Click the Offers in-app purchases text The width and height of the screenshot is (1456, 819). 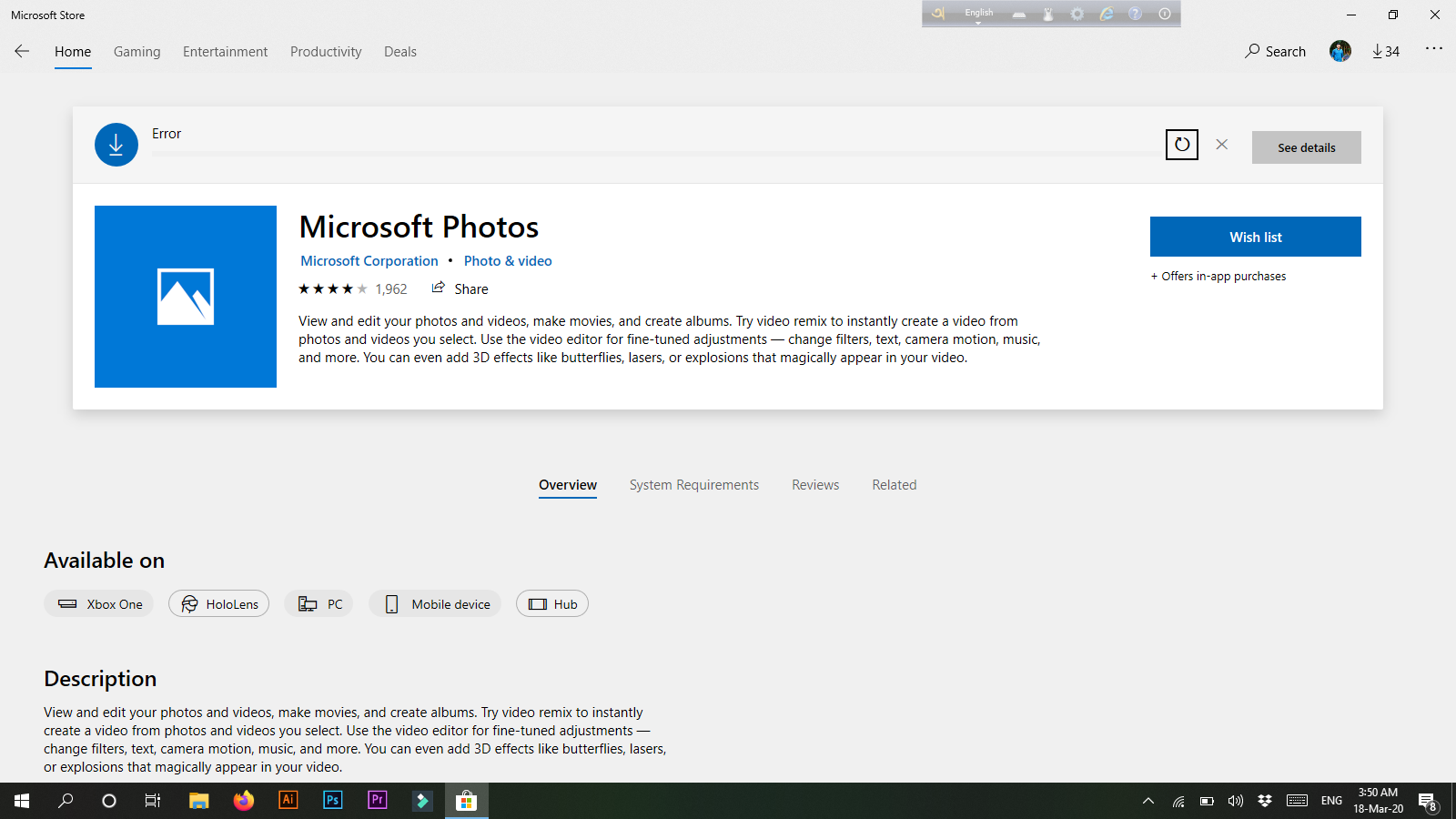[1218, 277]
